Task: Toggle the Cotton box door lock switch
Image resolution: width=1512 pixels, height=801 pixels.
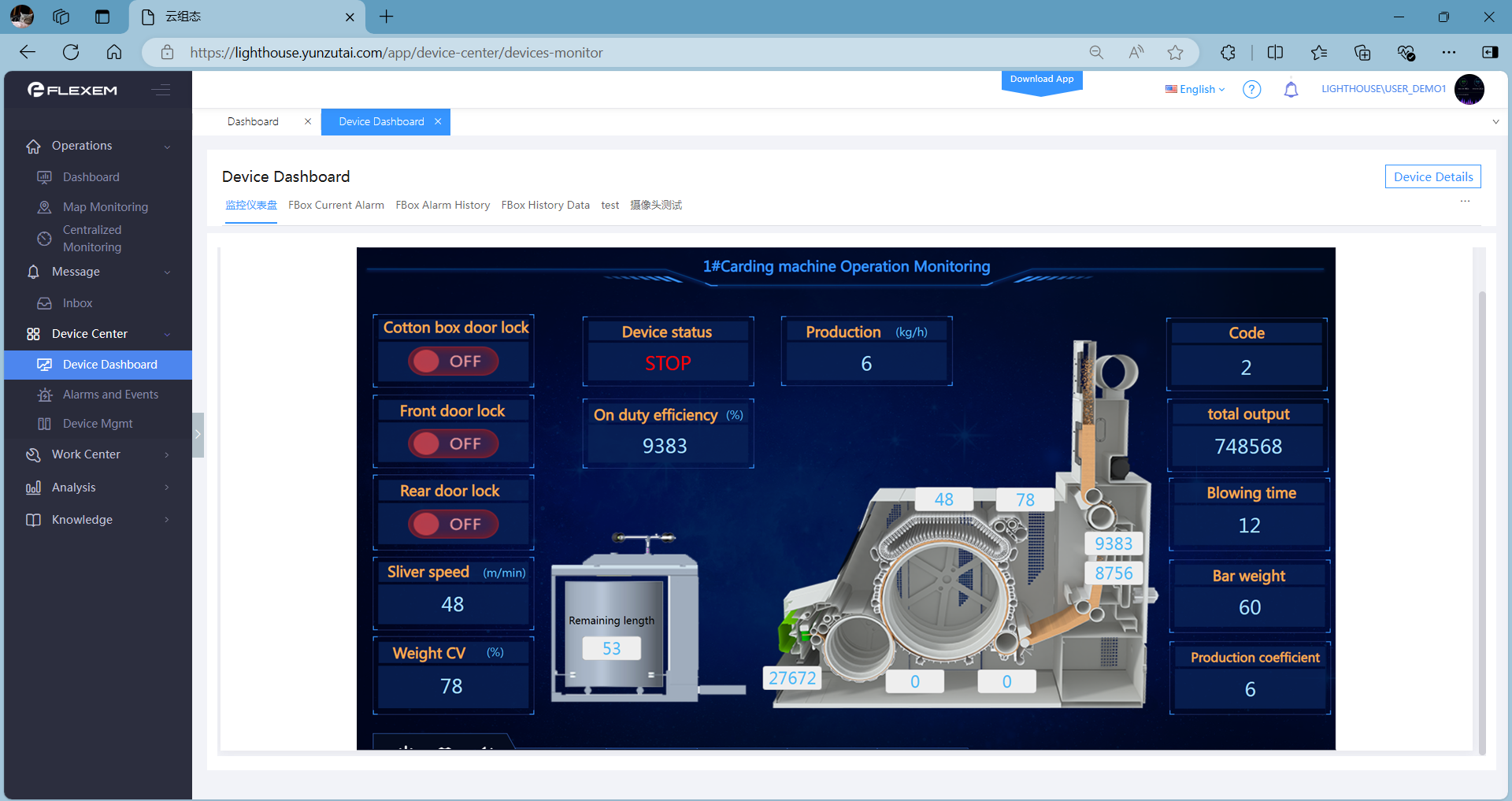Action: (x=453, y=362)
